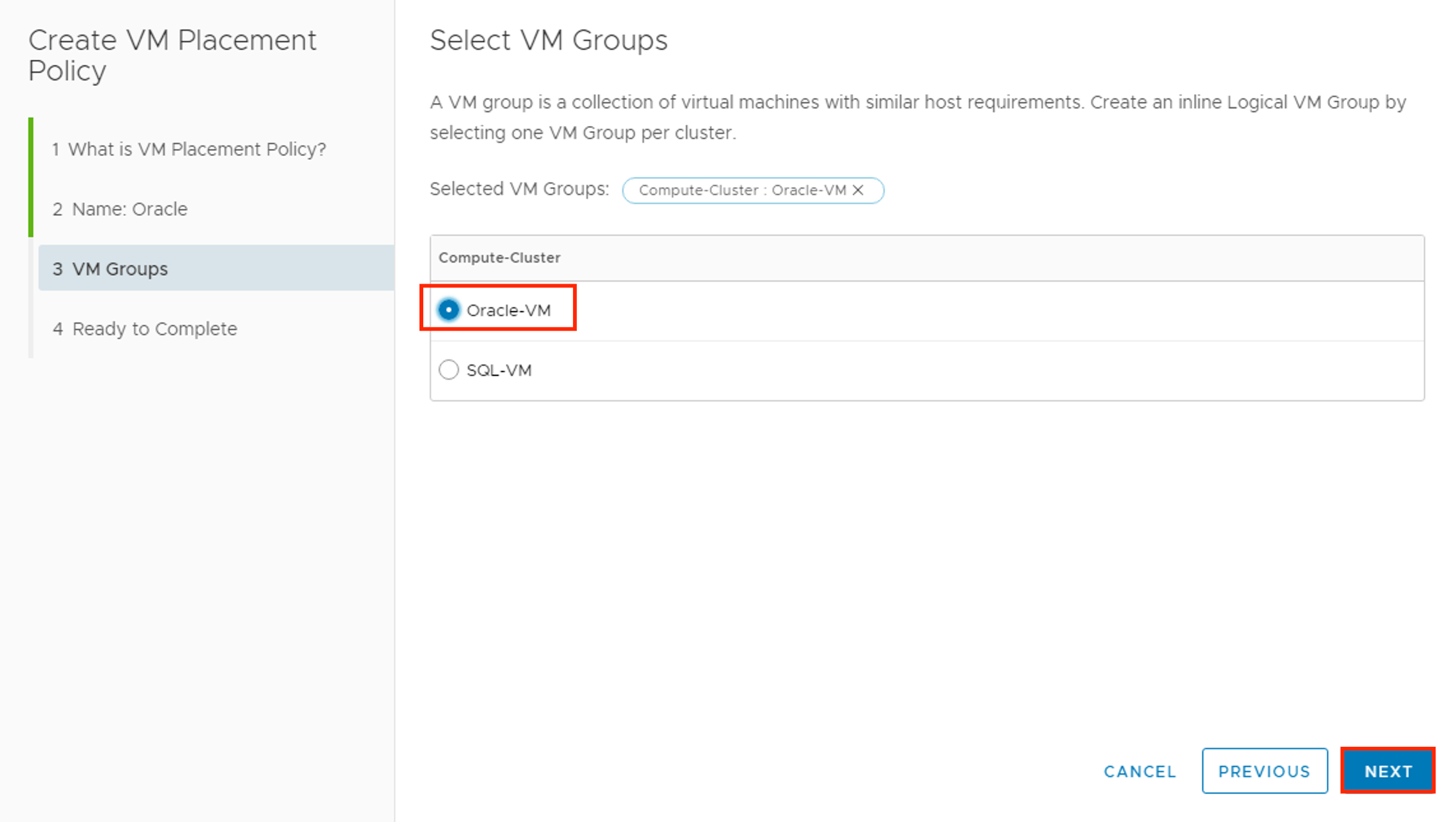Click the Oracle-VM label text
The image size is (1456, 822).
508,310
